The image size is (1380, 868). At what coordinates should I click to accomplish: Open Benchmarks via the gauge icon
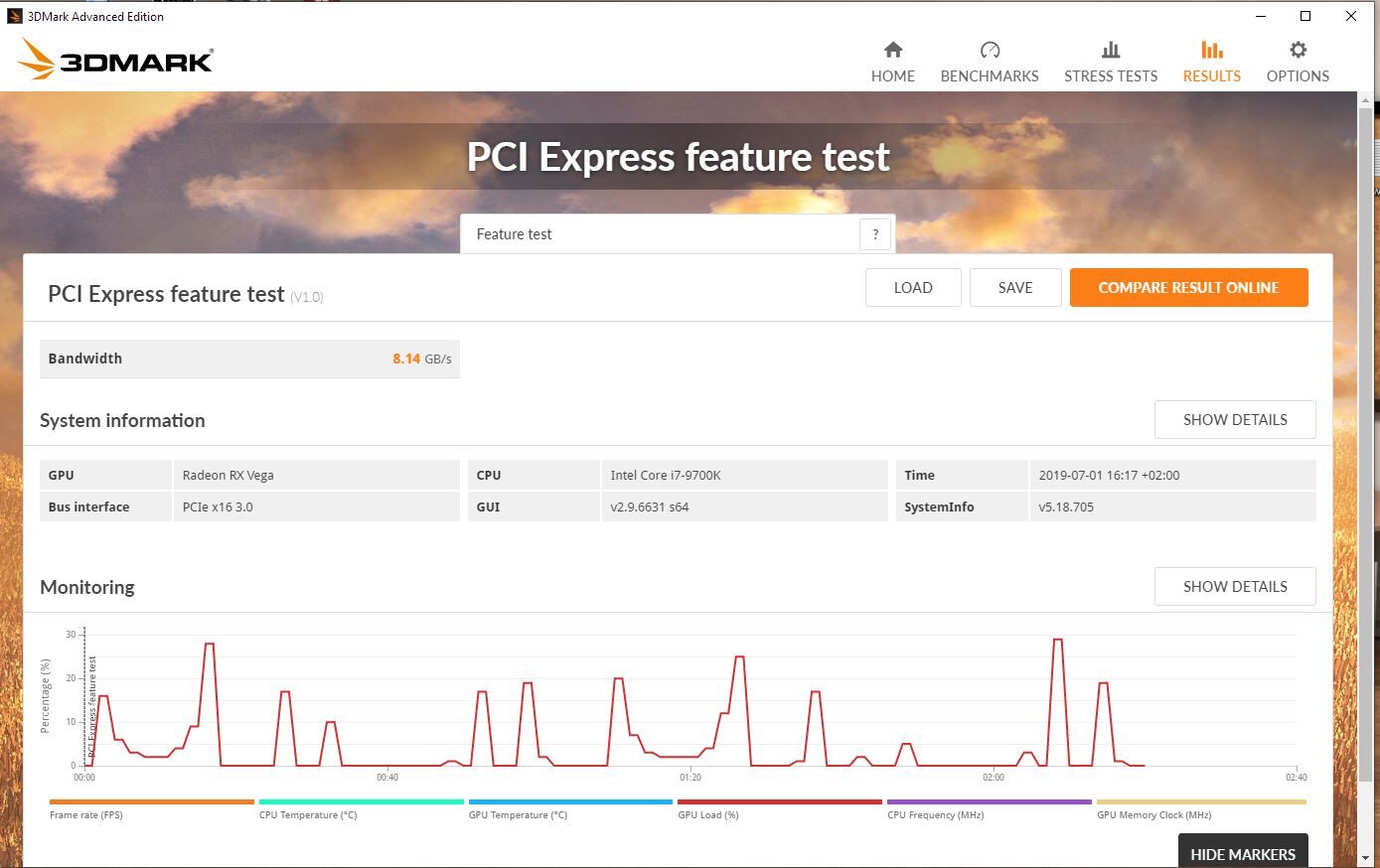click(x=989, y=50)
